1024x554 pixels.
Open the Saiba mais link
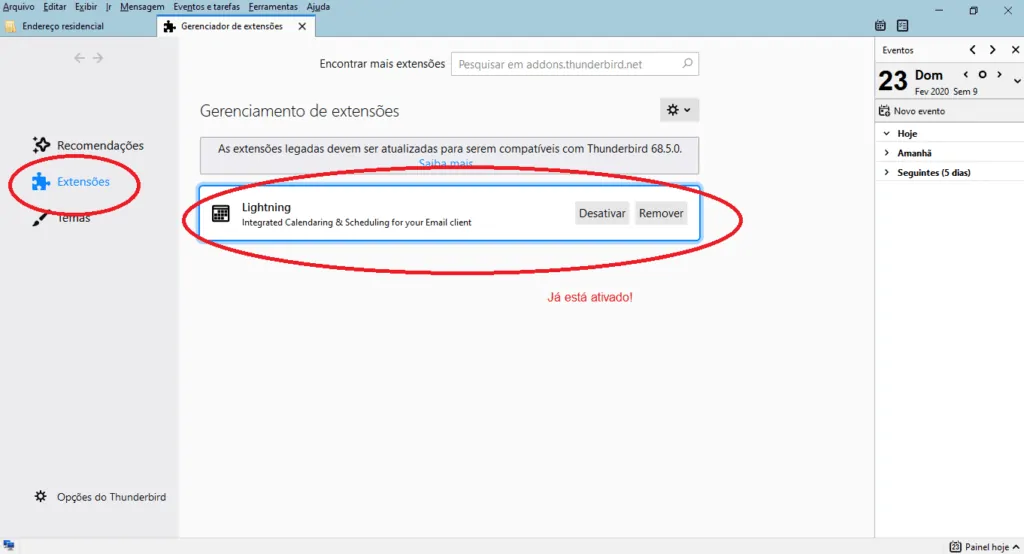(x=445, y=163)
